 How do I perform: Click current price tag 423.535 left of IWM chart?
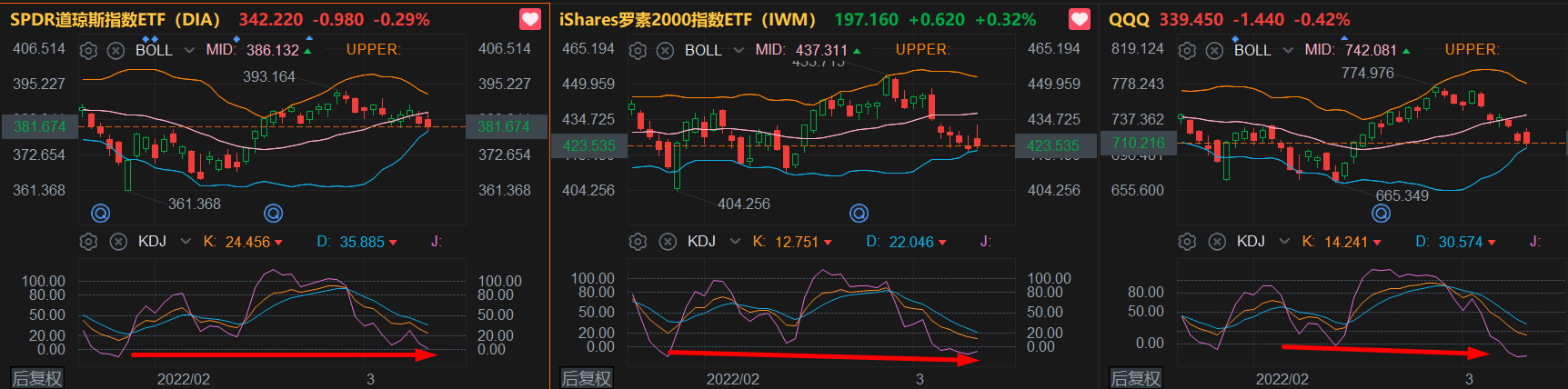(588, 145)
